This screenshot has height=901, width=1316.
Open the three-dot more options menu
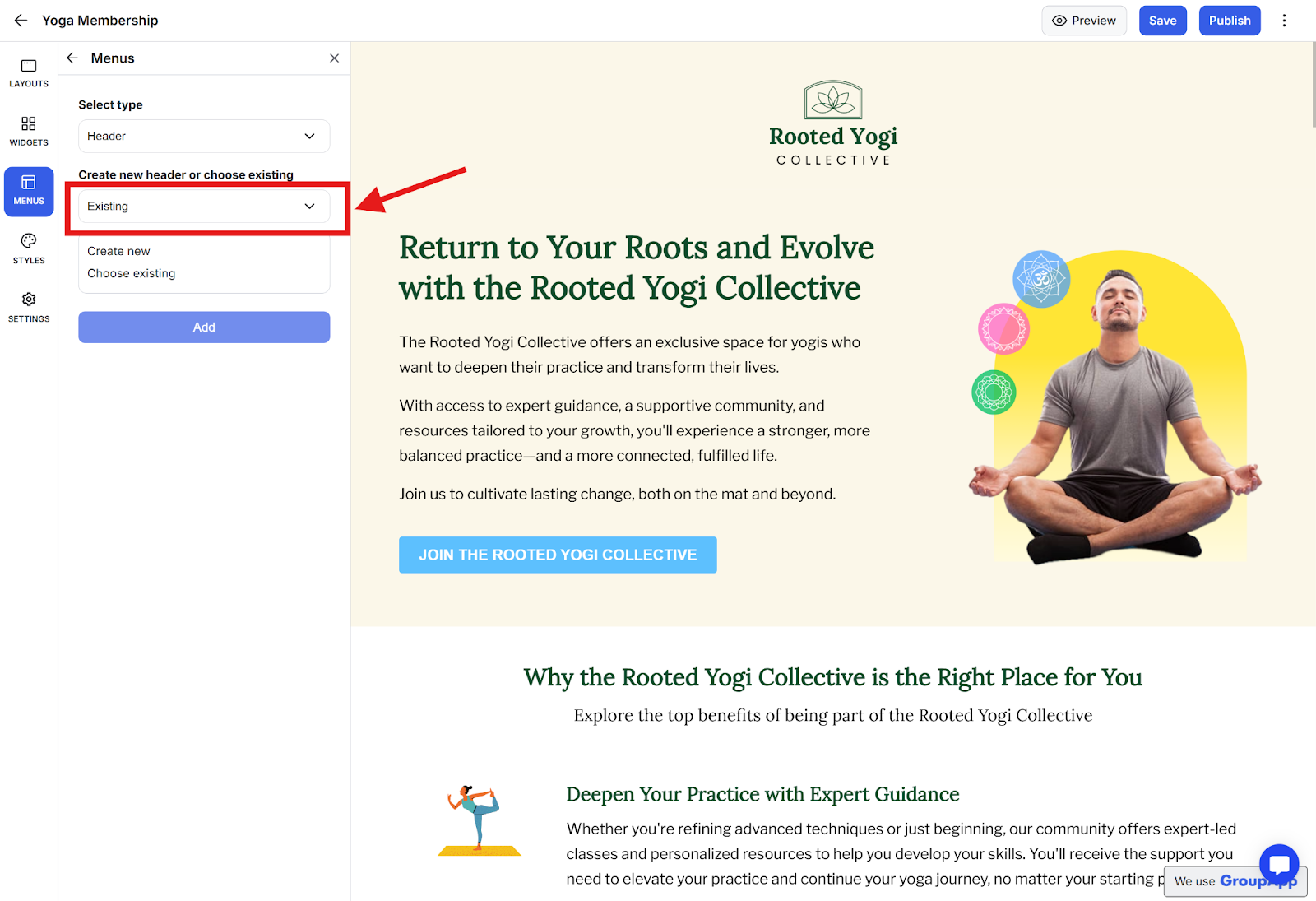pos(1284,21)
